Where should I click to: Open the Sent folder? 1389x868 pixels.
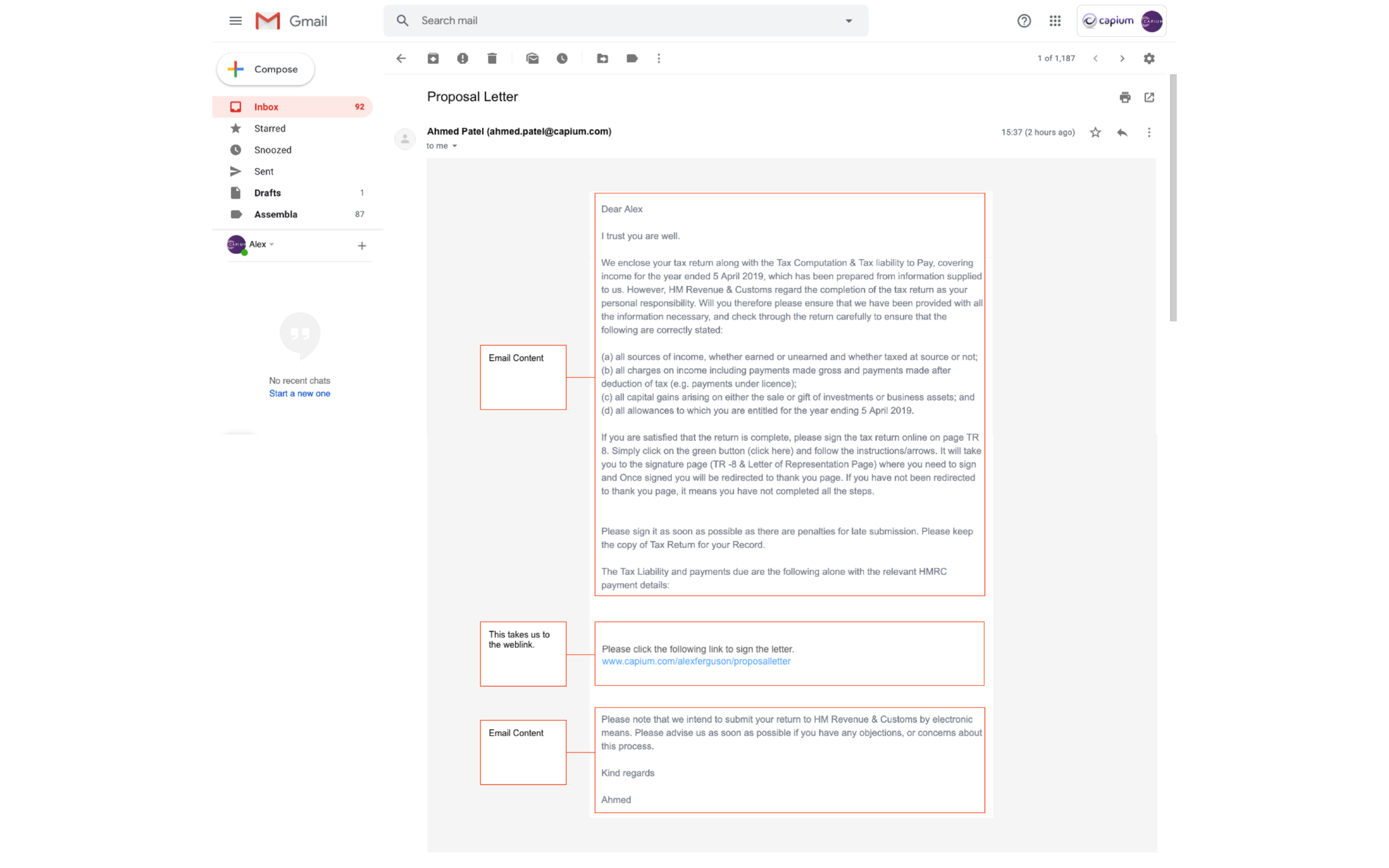[x=292, y=172]
